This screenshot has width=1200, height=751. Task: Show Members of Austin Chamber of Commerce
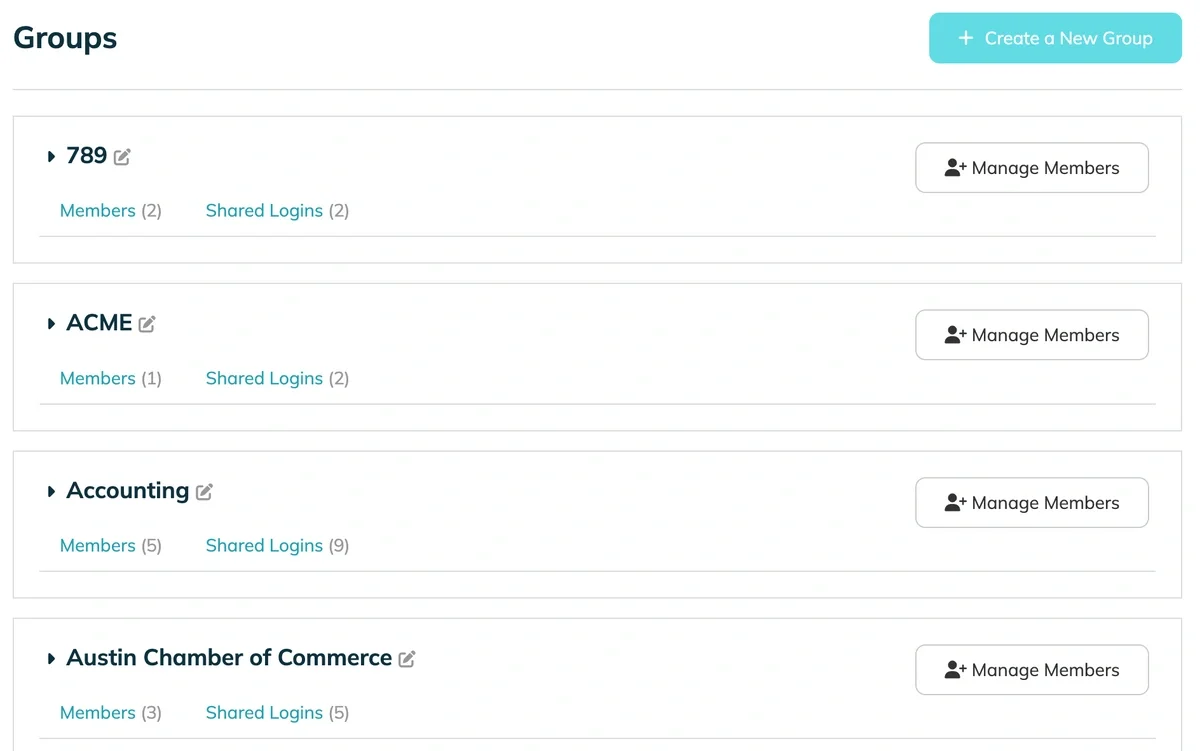[x=98, y=713]
